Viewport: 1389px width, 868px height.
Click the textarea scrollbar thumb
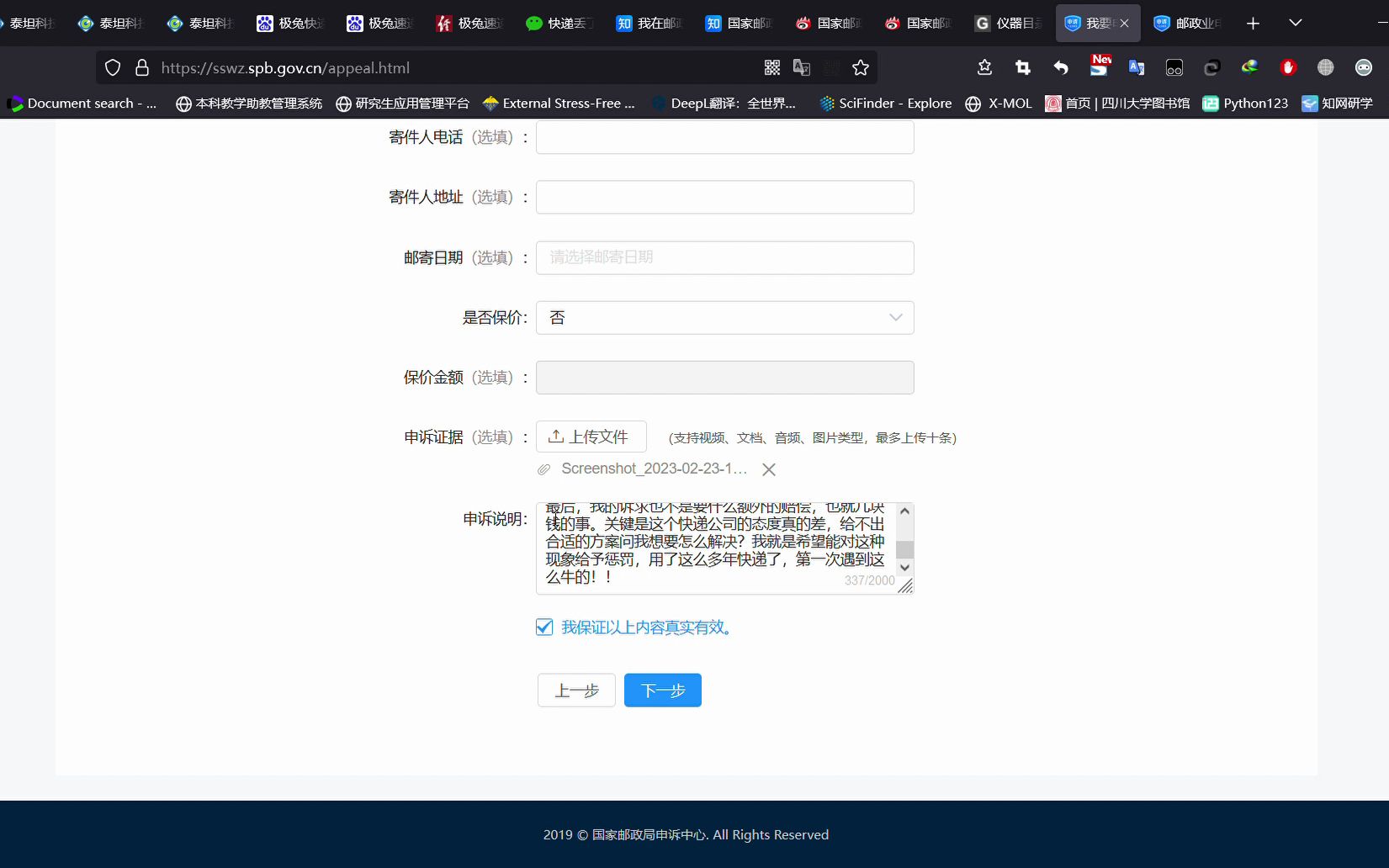pyautogui.click(x=905, y=549)
